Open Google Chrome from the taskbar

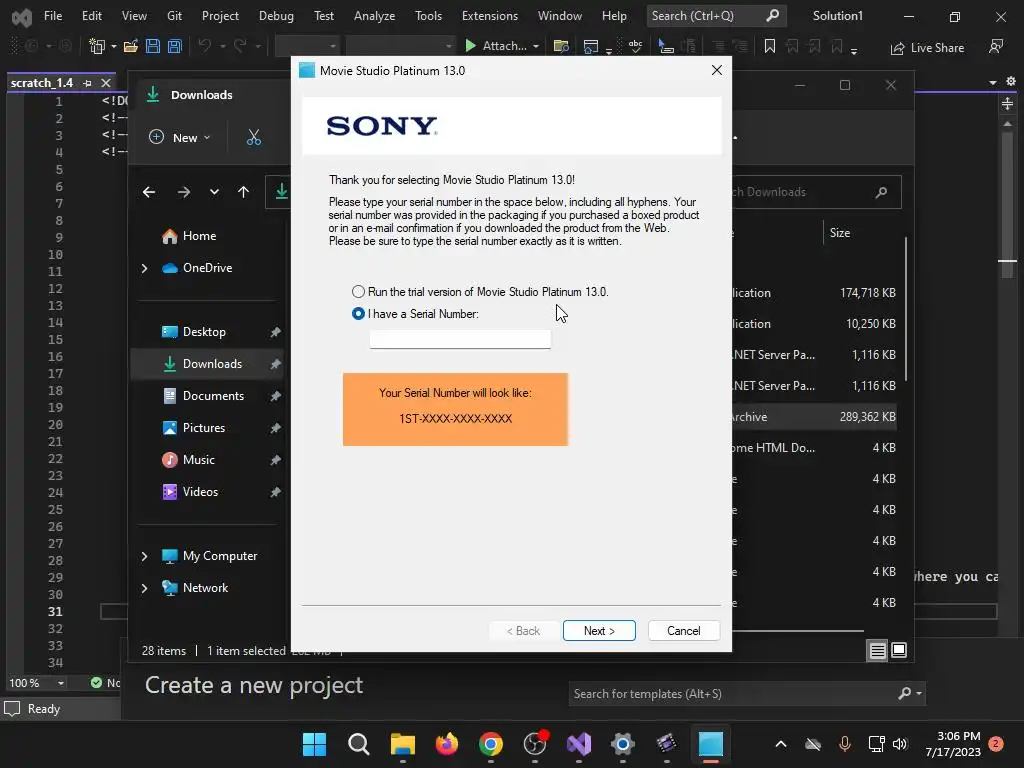[x=490, y=744]
